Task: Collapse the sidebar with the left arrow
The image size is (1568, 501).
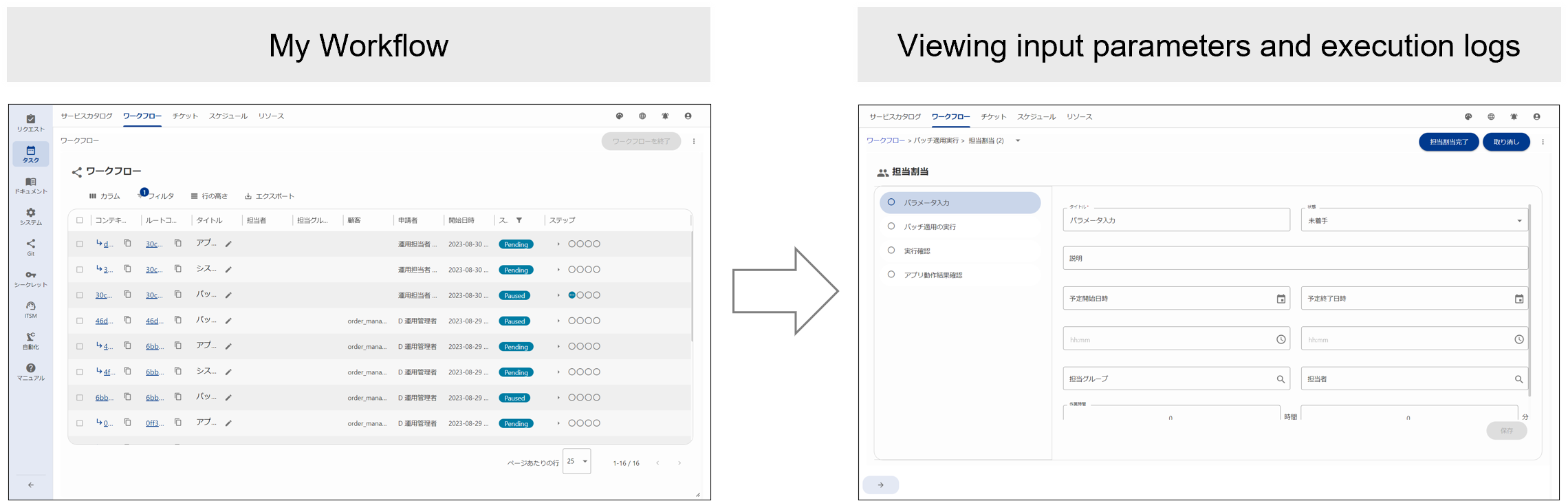Action: tap(31, 485)
